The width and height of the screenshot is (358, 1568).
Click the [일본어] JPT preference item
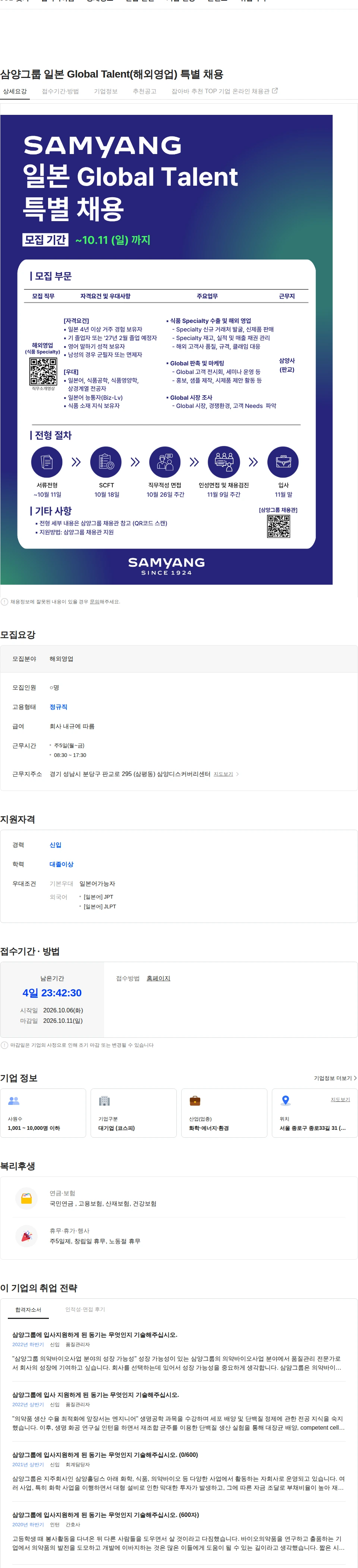click(x=98, y=896)
